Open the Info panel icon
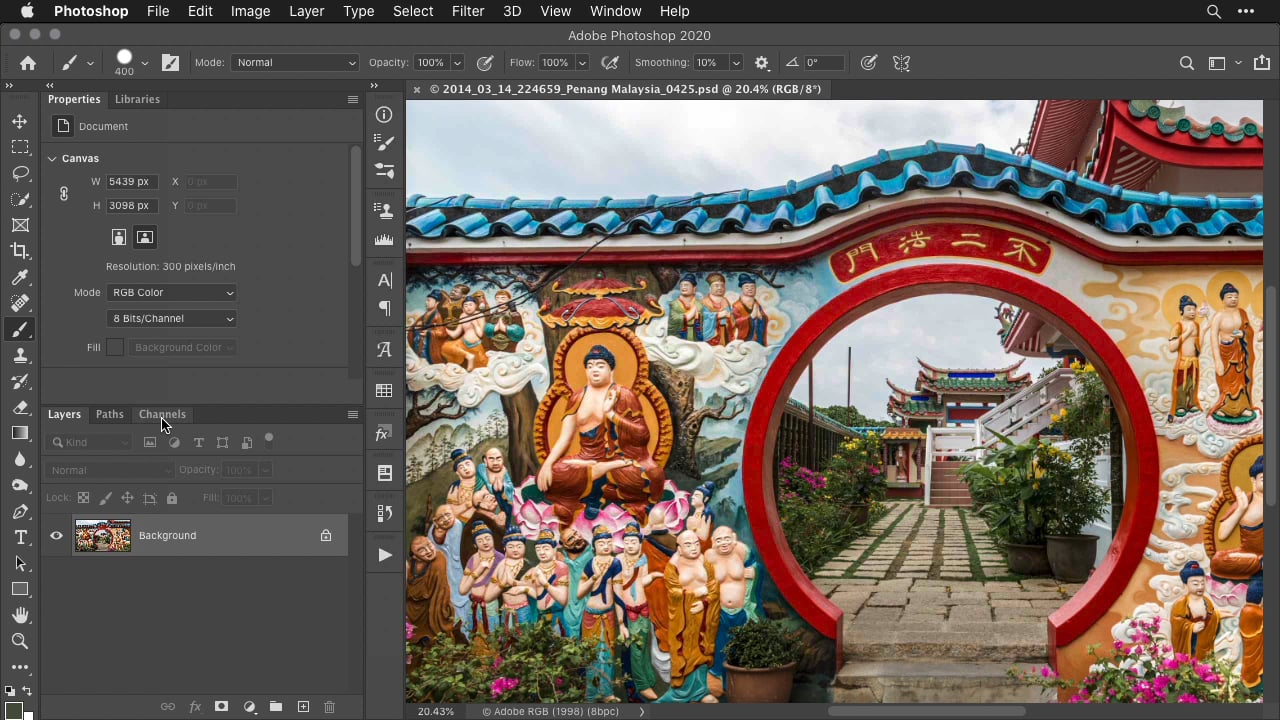This screenshot has width=1280, height=720. pyautogui.click(x=384, y=114)
